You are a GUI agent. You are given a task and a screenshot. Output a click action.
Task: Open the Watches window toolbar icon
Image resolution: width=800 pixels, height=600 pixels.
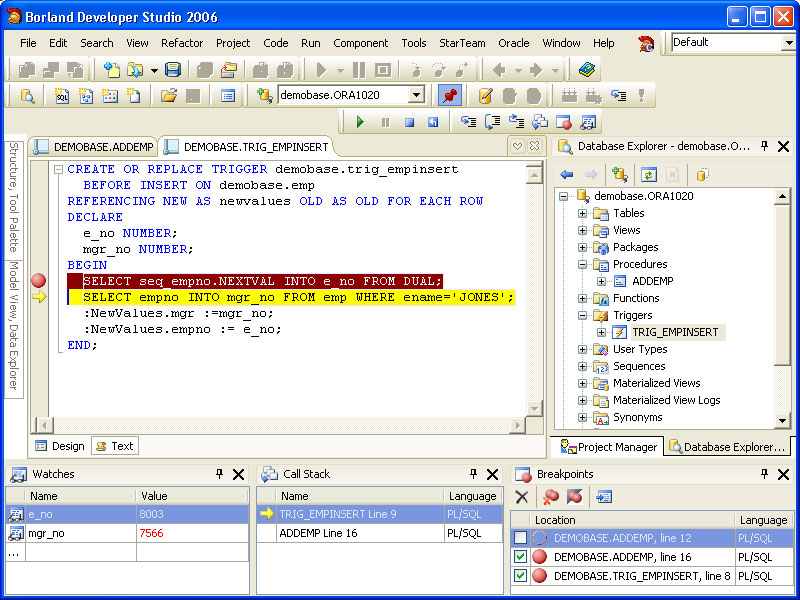tap(588, 122)
